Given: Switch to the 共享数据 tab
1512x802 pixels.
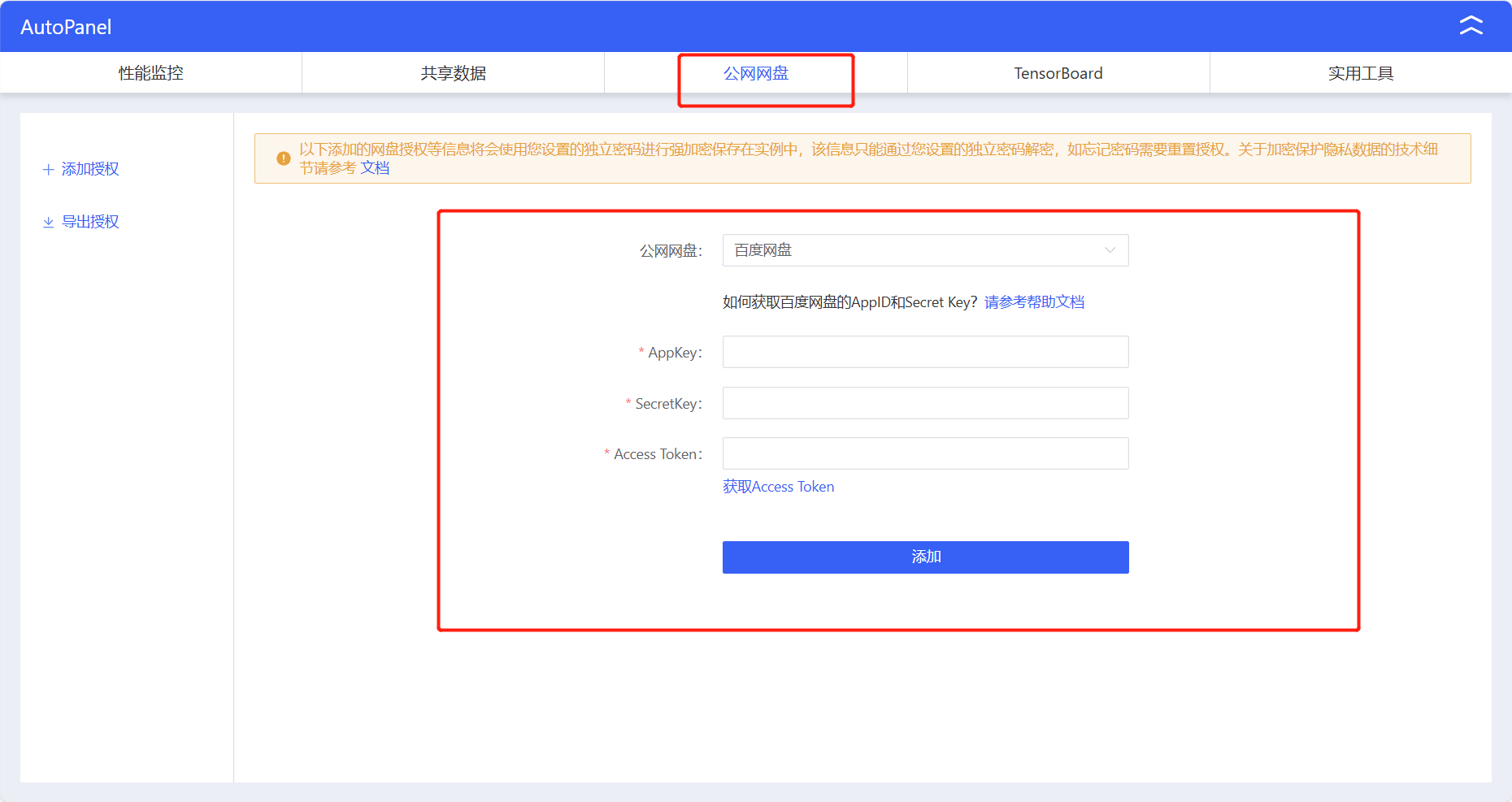Looking at the screenshot, I should click(454, 73).
